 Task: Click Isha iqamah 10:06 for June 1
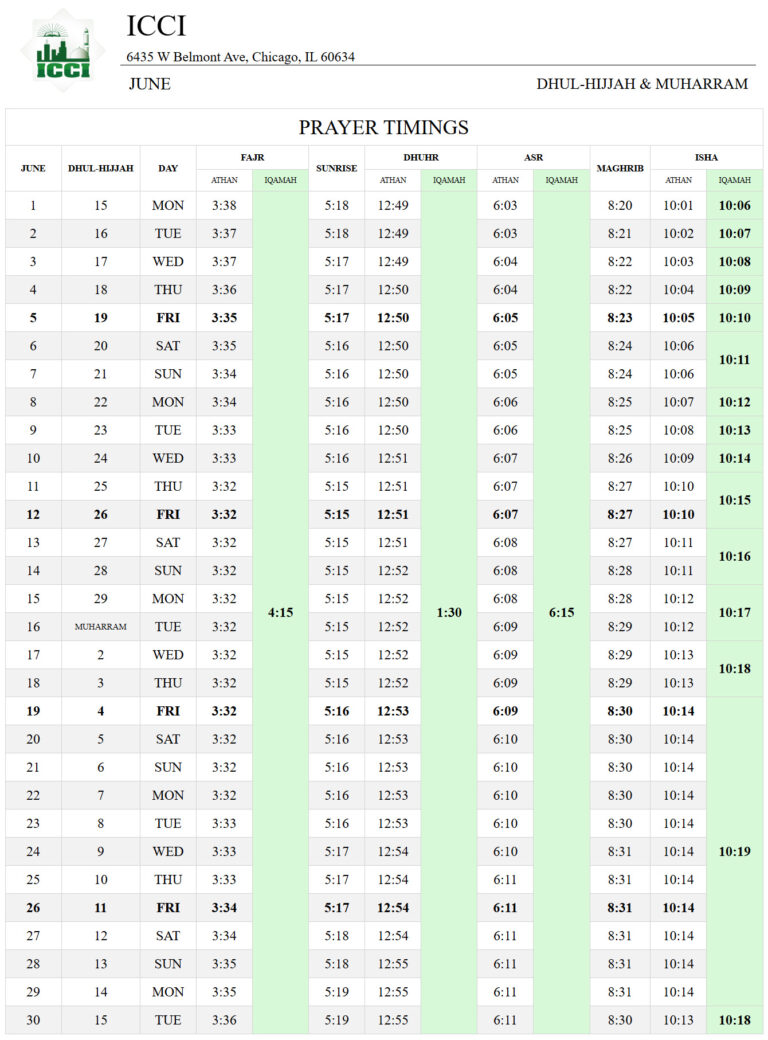(735, 206)
